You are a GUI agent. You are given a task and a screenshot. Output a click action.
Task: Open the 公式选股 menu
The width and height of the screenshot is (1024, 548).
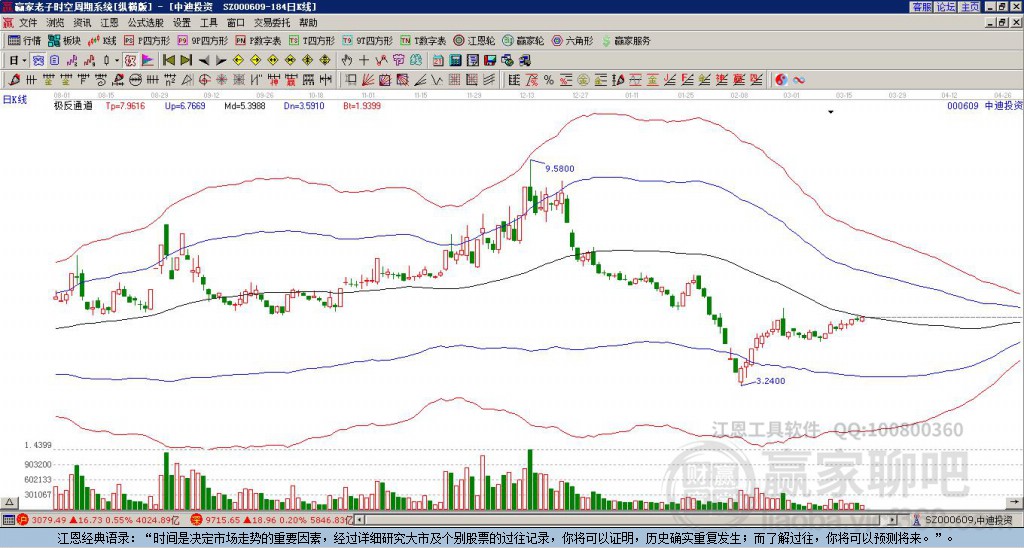(x=146, y=23)
